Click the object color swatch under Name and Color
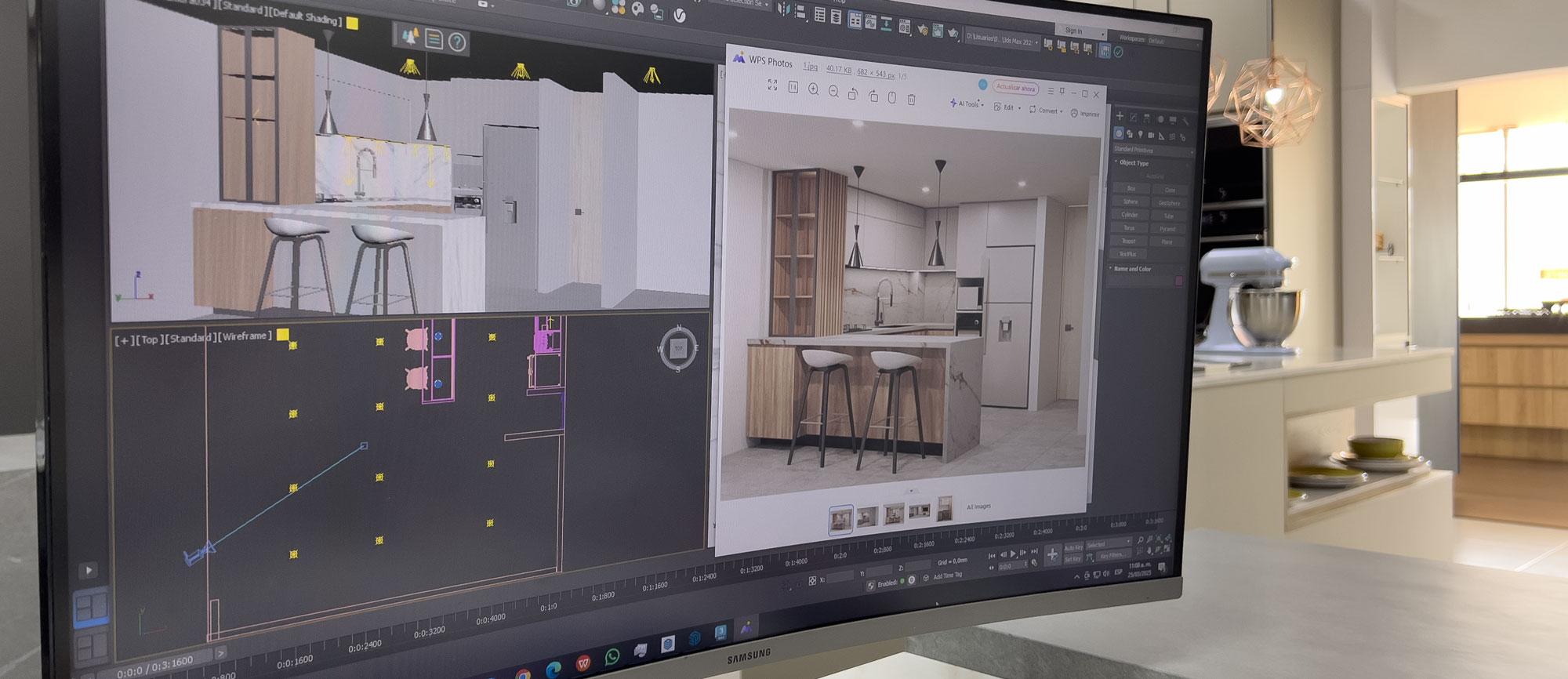The image size is (1568, 679). (x=1178, y=281)
